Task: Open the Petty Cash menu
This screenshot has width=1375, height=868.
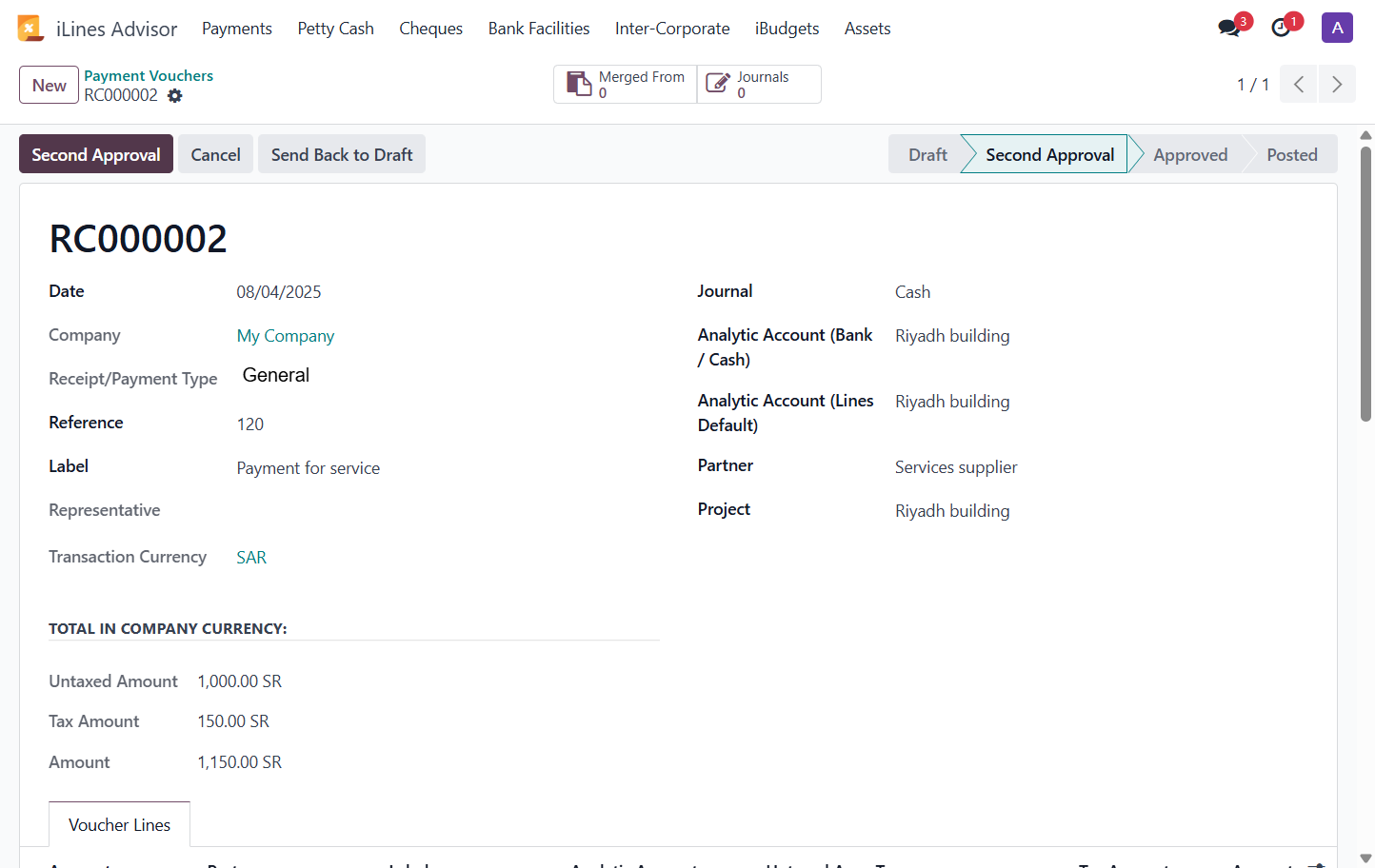Action: [335, 29]
